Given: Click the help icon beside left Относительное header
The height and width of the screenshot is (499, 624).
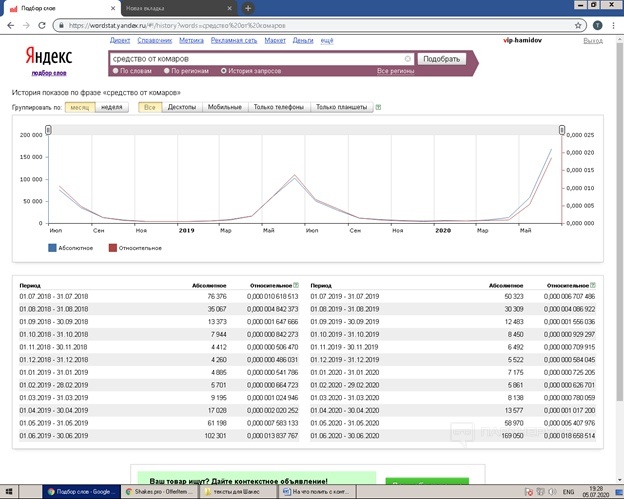Looking at the screenshot, I should coord(298,285).
